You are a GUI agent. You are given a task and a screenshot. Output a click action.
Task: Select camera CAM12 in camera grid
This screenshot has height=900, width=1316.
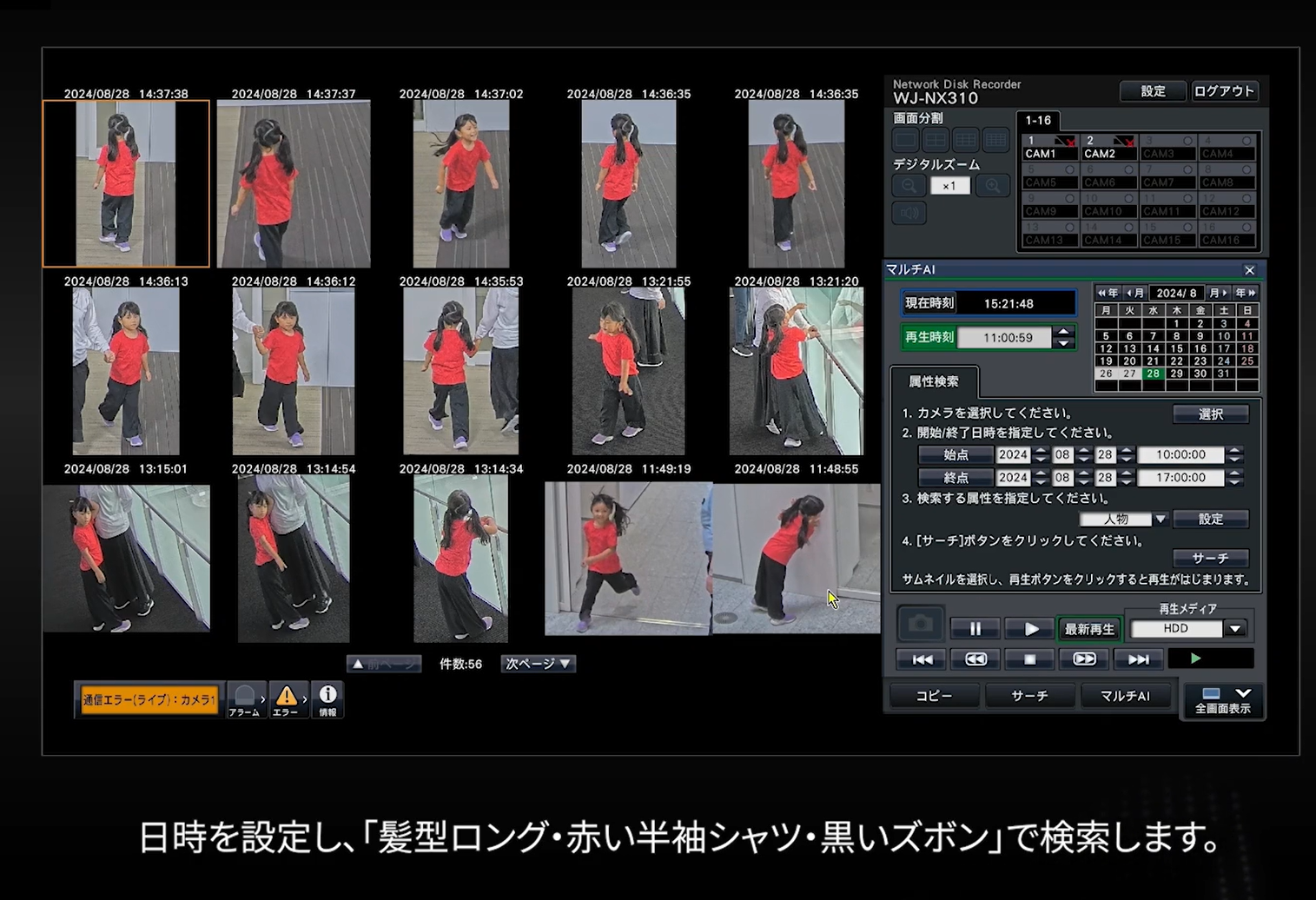point(1227,205)
